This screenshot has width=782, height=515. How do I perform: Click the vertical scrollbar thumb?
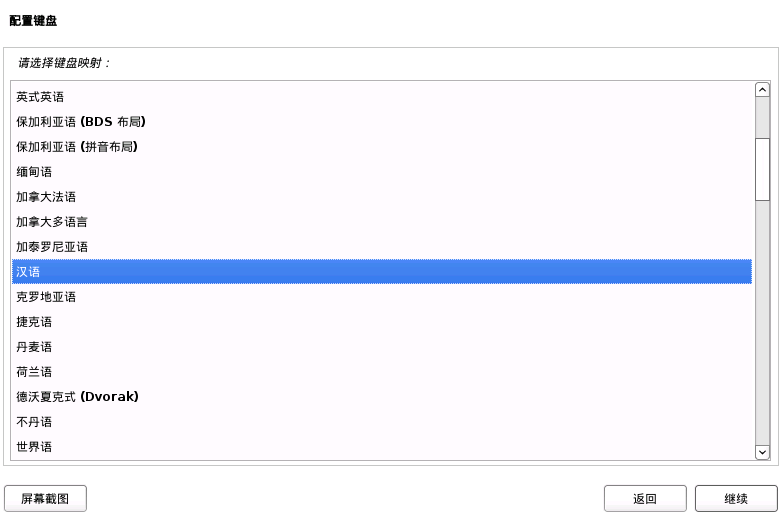(762, 167)
